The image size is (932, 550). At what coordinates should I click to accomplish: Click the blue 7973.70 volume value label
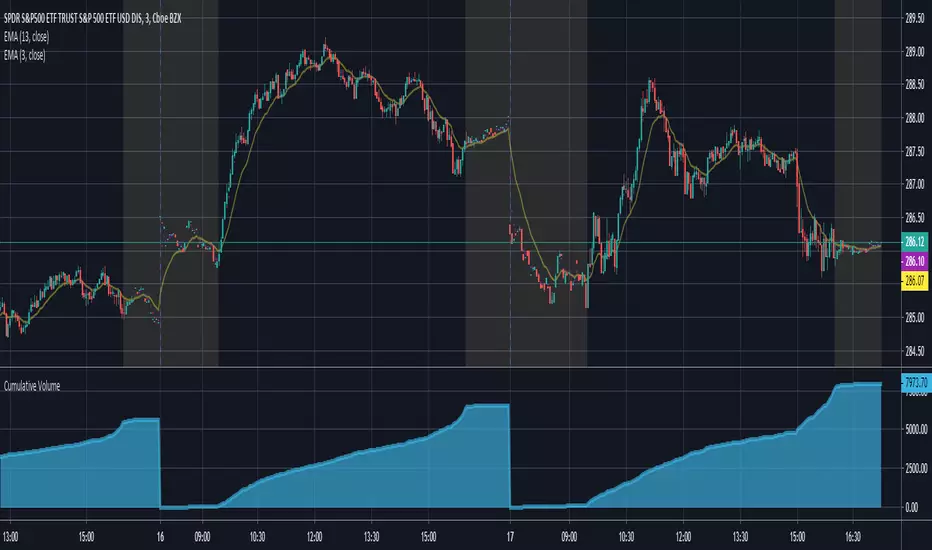(x=916, y=383)
